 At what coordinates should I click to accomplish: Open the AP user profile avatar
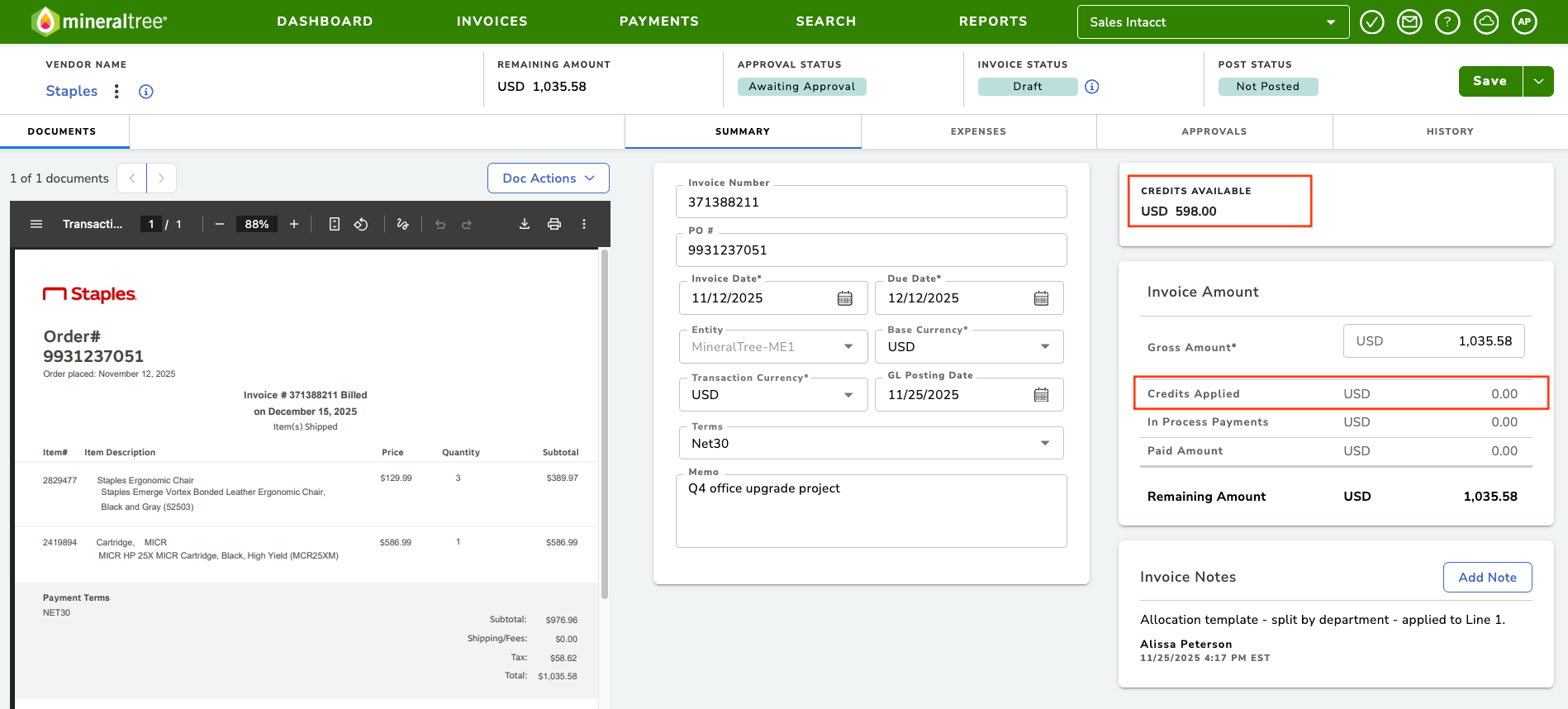point(1524,22)
